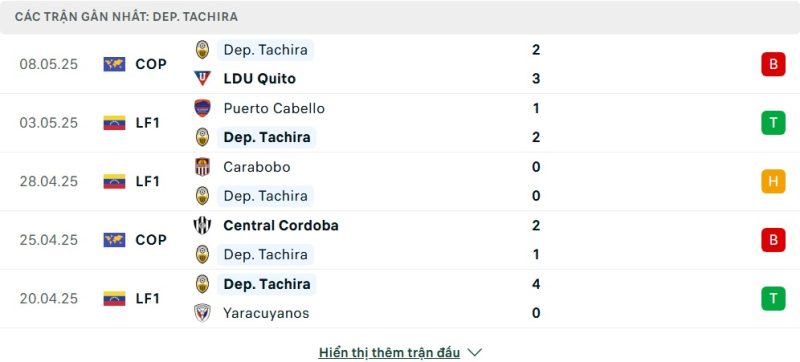This screenshot has height=362, width=800.
Task: Click the orange H draw badge
Action: point(773,182)
